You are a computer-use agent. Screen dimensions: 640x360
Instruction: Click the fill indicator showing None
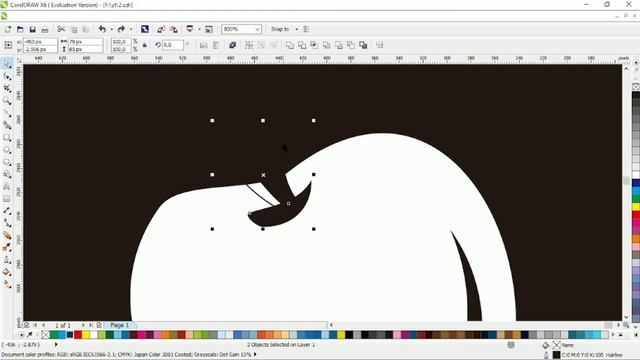coord(556,345)
